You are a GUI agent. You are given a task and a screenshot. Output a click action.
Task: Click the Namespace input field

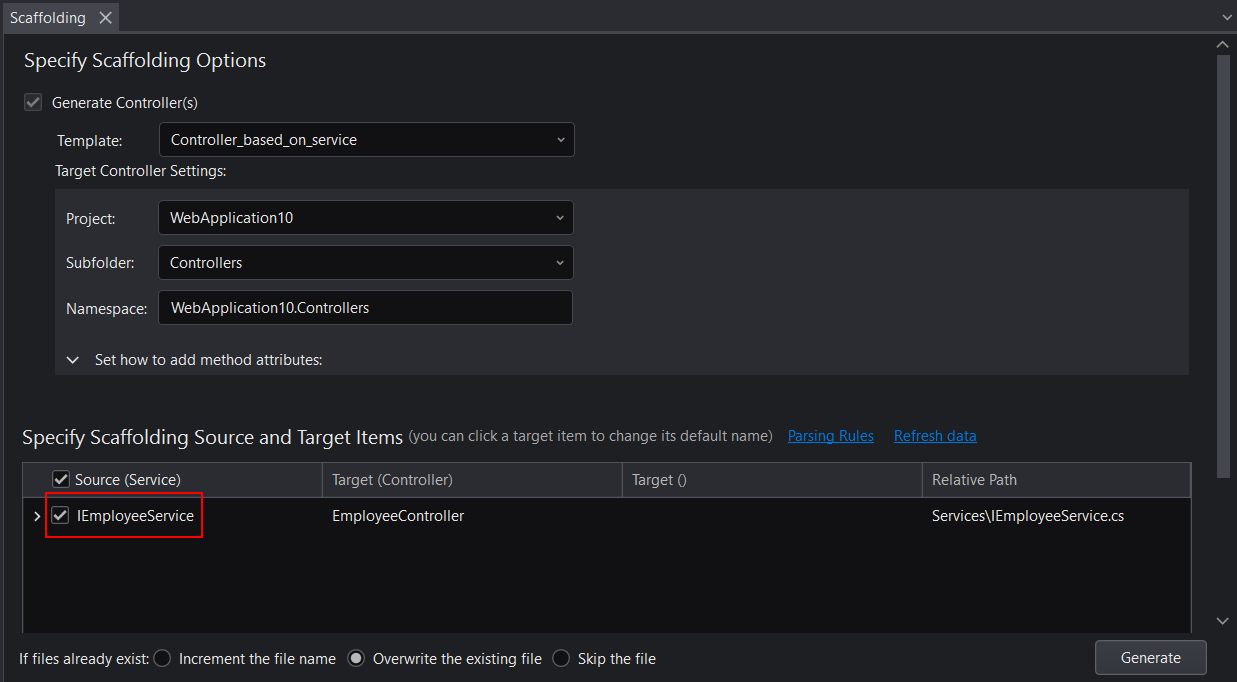tap(365, 308)
